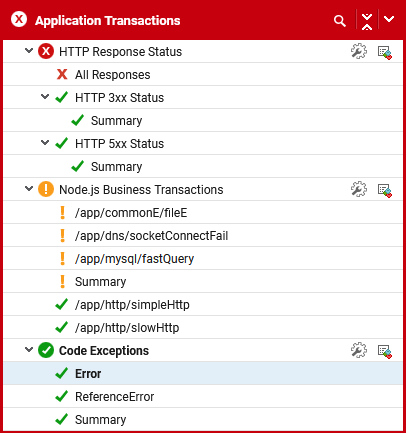Open wrench settings for Code Exceptions
The image size is (406, 433).
(359, 351)
